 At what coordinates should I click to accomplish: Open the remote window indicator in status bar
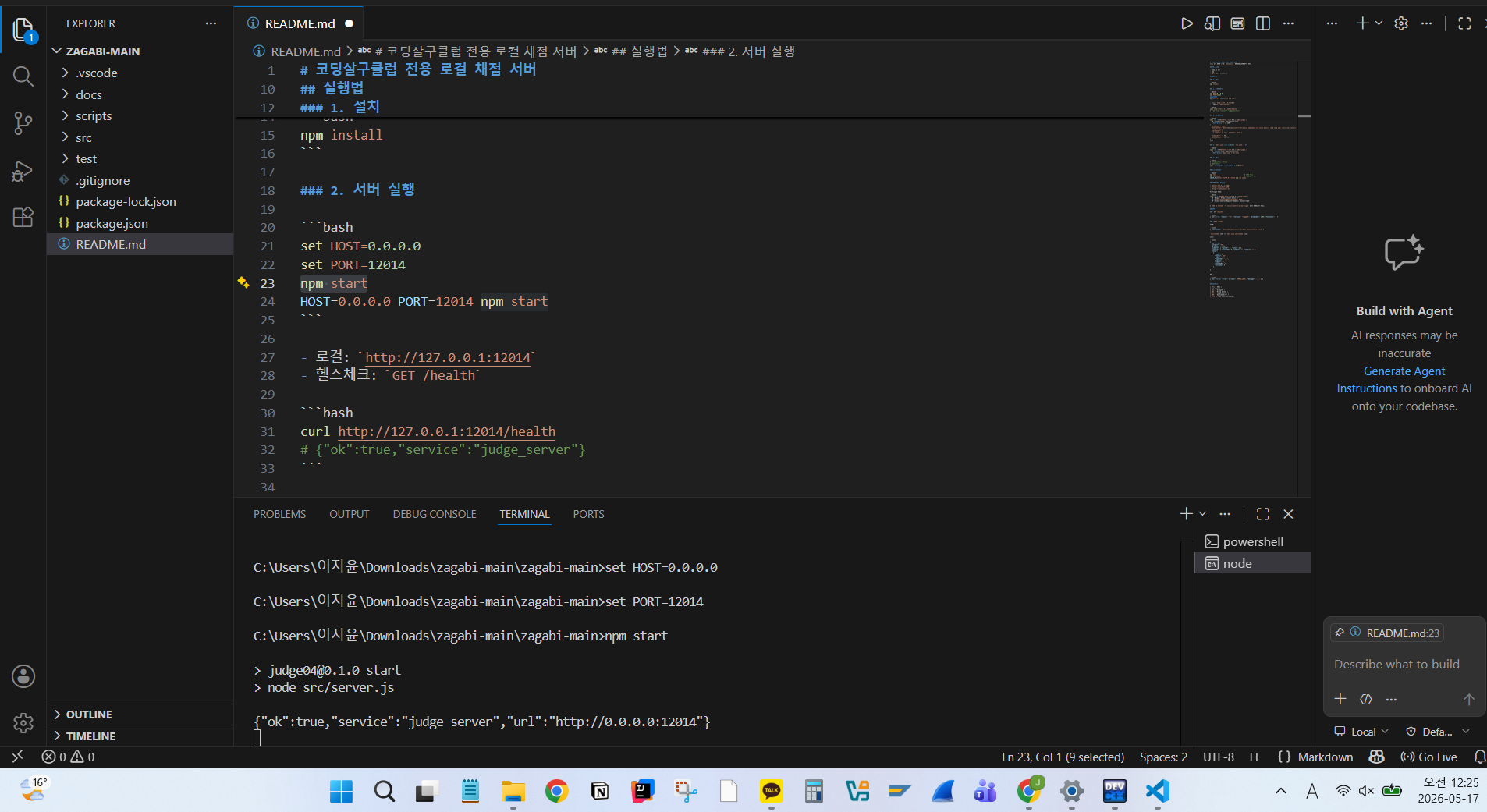(17, 757)
